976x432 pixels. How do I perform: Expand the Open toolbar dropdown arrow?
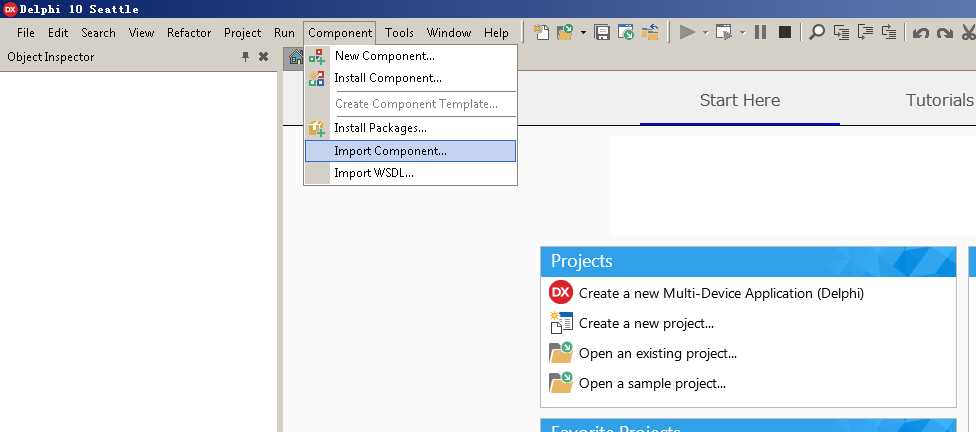[583, 32]
